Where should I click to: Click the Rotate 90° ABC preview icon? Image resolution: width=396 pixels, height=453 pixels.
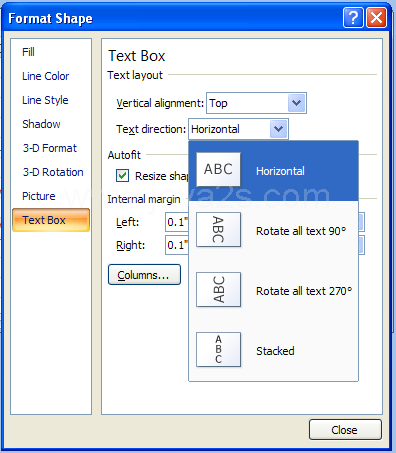218,229
